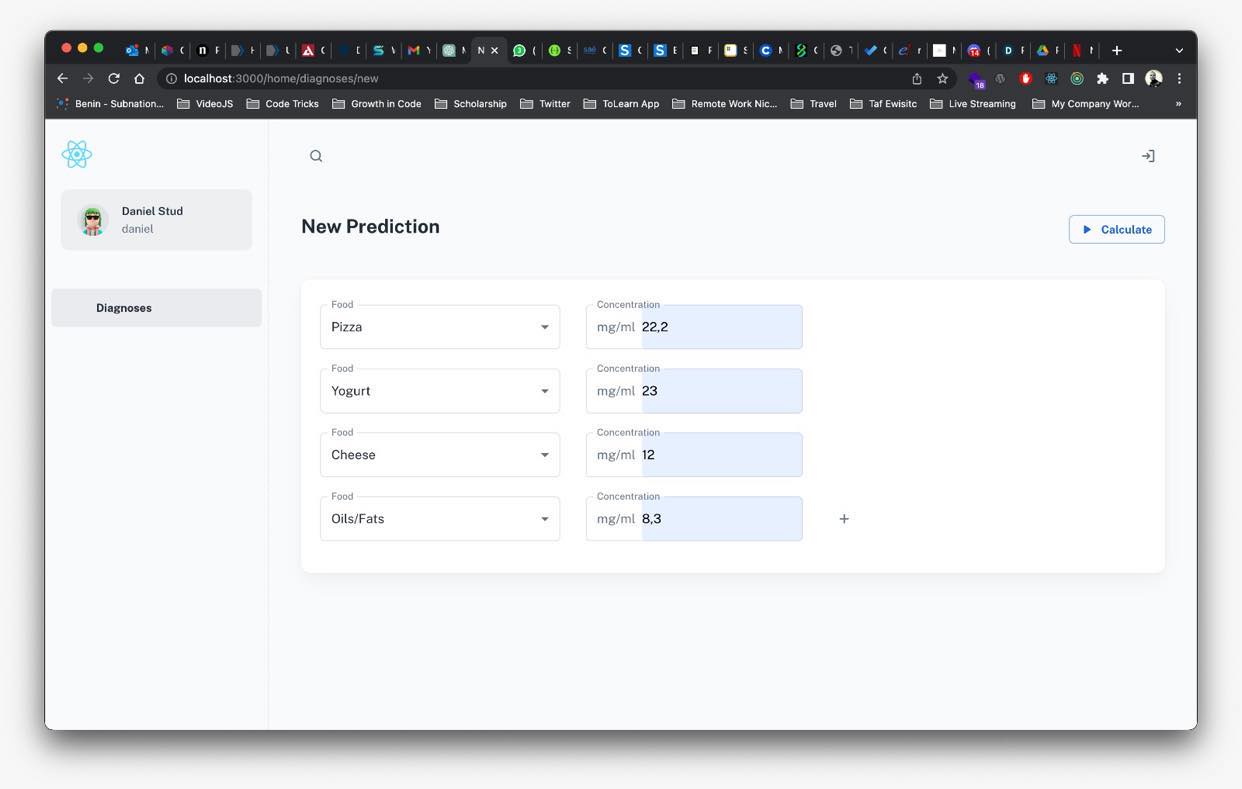Click the localhost address bar URL

coord(281,78)
